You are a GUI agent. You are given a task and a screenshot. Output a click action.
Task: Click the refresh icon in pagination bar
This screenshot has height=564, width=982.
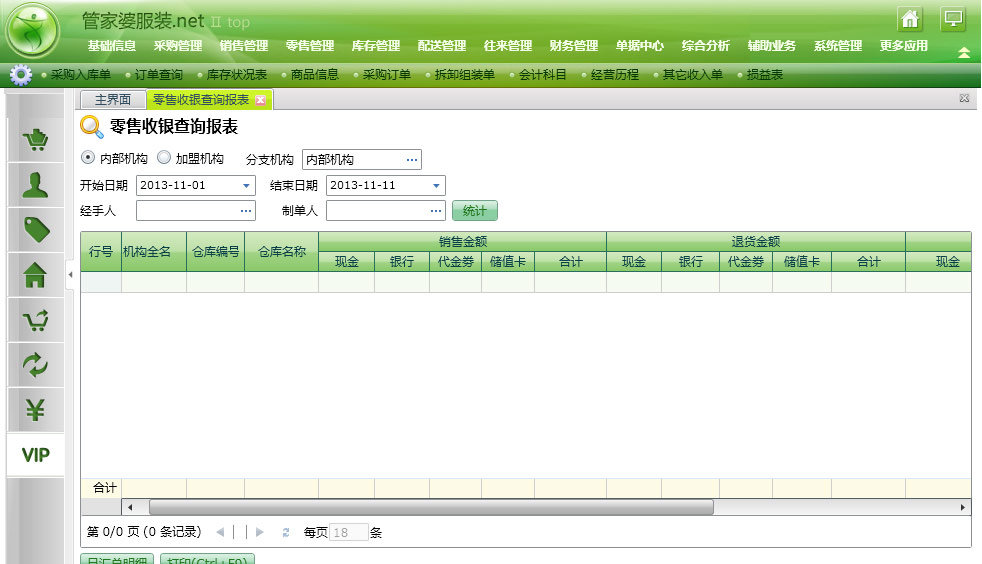tap(286, 533)
